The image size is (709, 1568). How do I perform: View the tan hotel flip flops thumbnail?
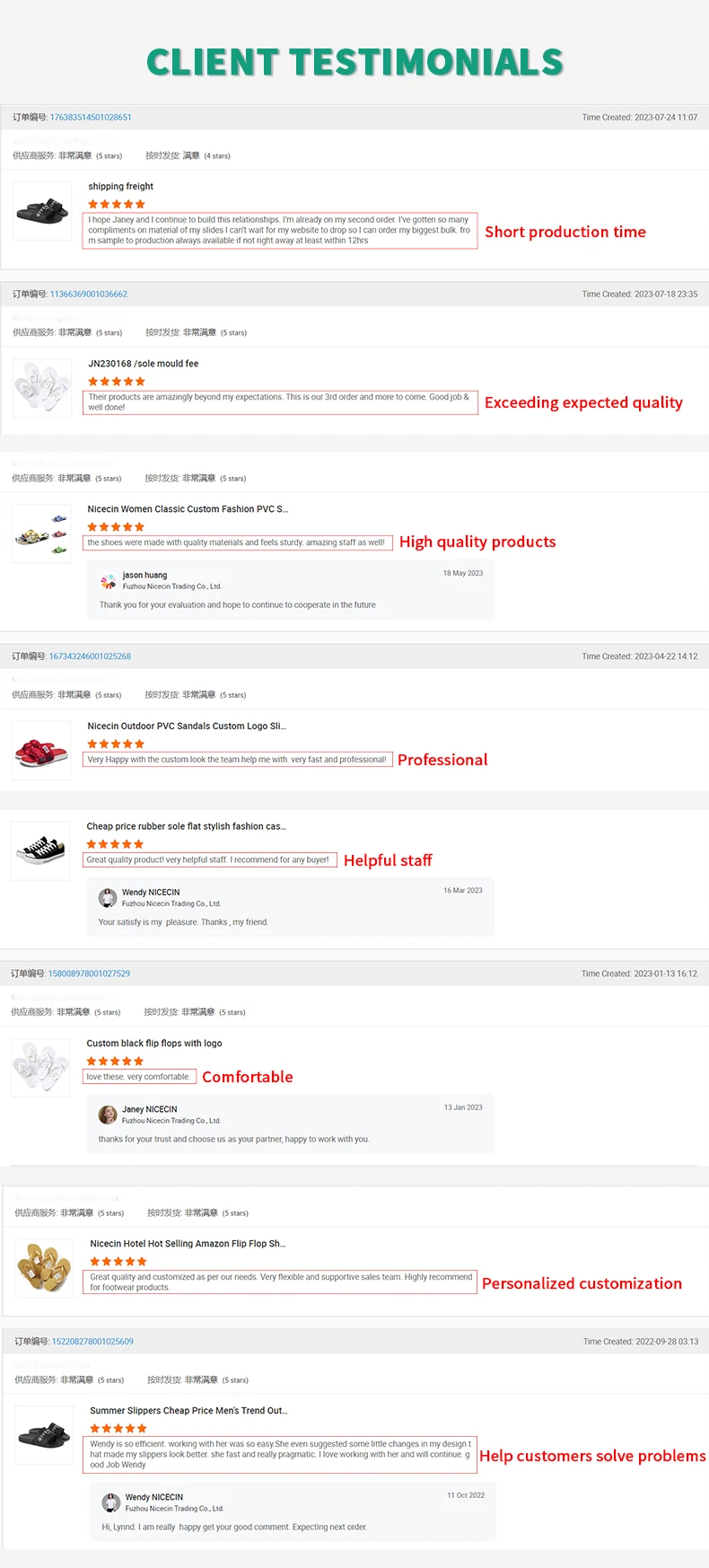coord(44,1267)
